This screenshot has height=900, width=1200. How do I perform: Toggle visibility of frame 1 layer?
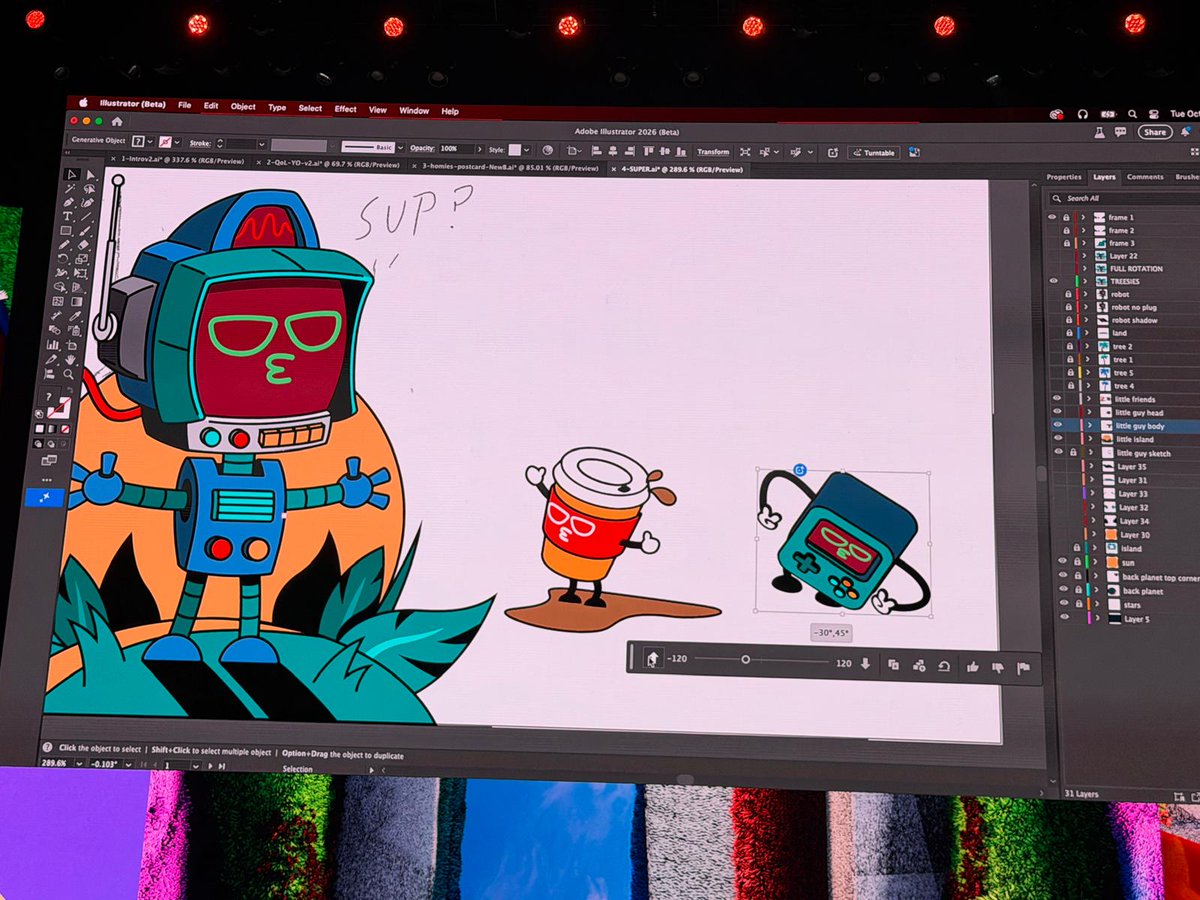coord(1053,216)
